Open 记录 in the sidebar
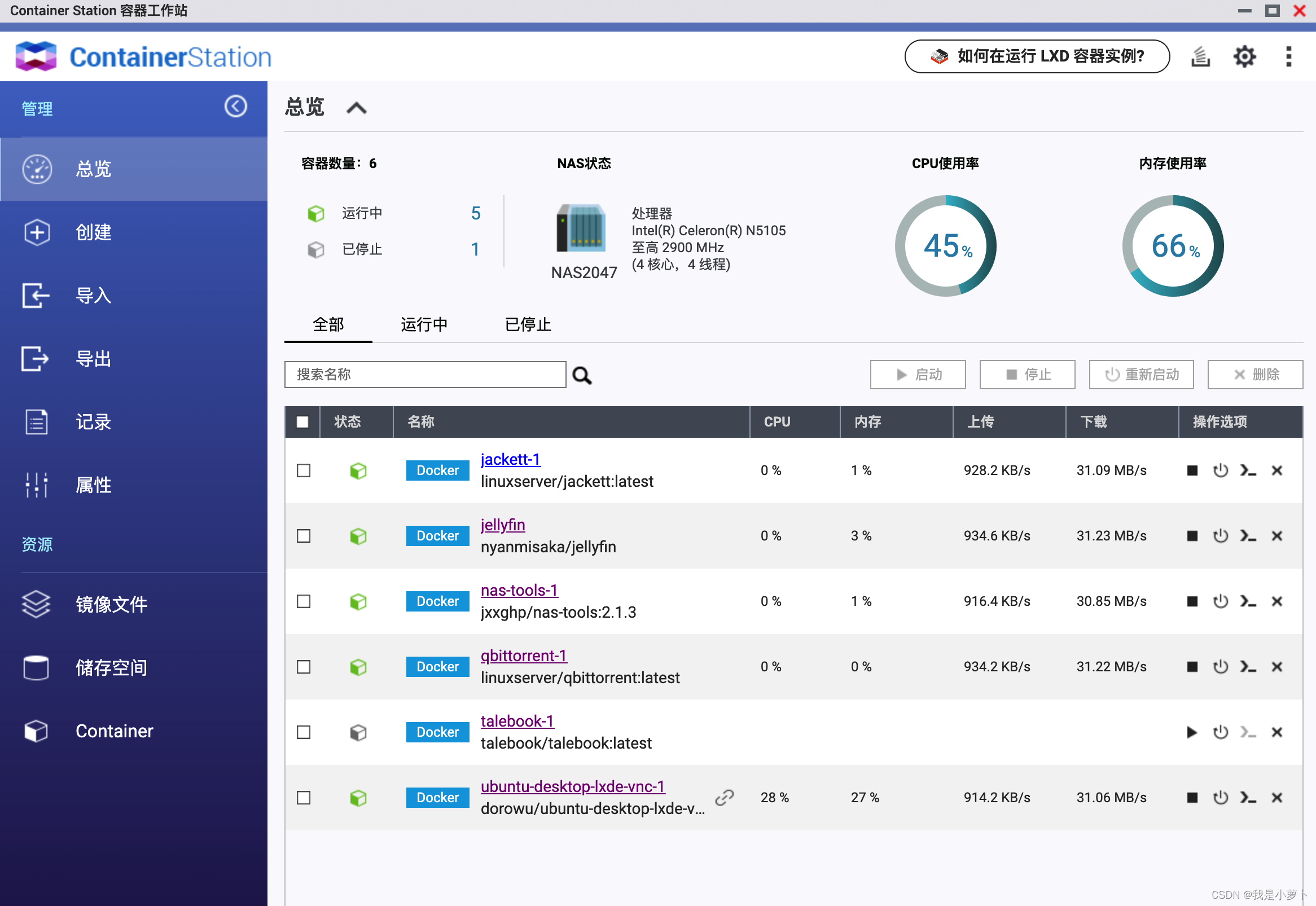 pyautogui.click(x=134, y=423)
